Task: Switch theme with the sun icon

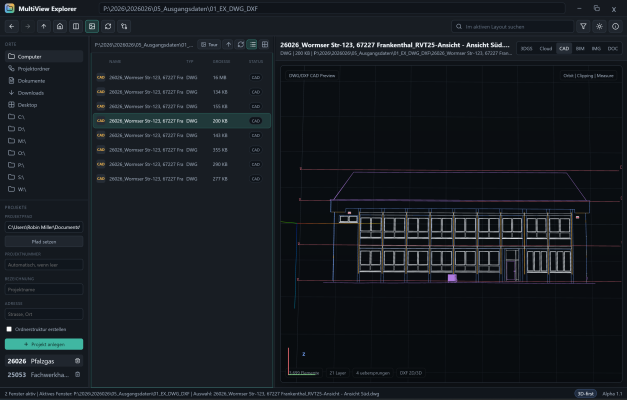Action: 599,26
